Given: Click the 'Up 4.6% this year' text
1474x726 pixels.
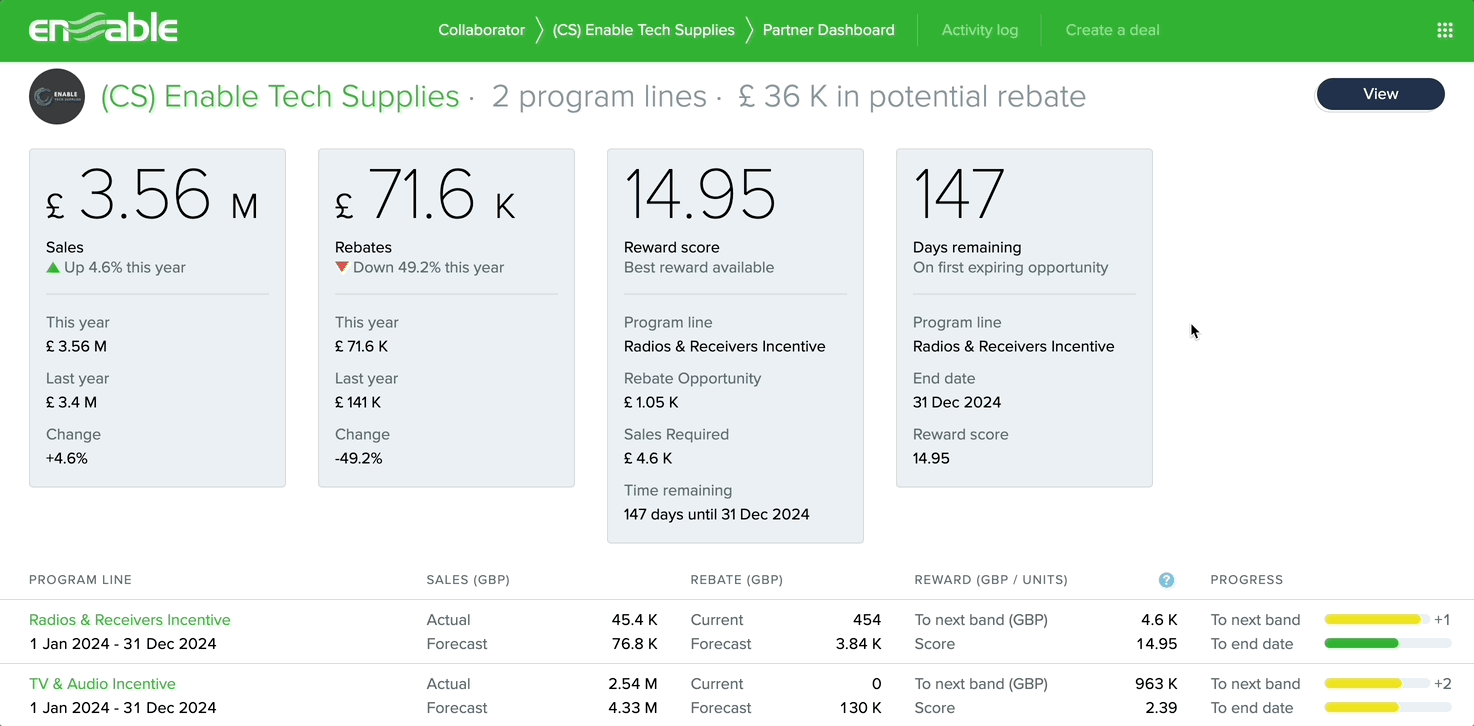Looking at the screenshot, I should coord(125,267).
